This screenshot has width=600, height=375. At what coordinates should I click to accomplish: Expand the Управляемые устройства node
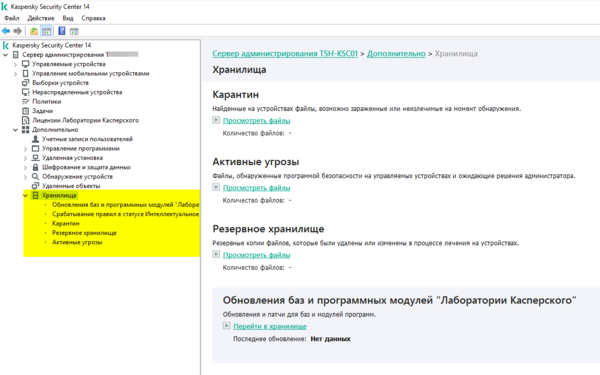click(16, 64)
